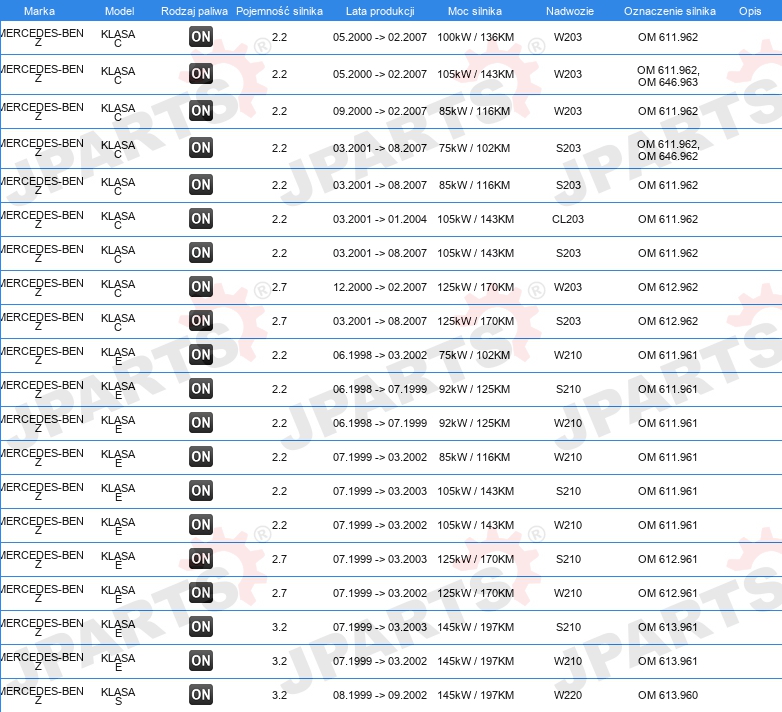Click the Oznaczenie silnika column header

pos(670,11)
